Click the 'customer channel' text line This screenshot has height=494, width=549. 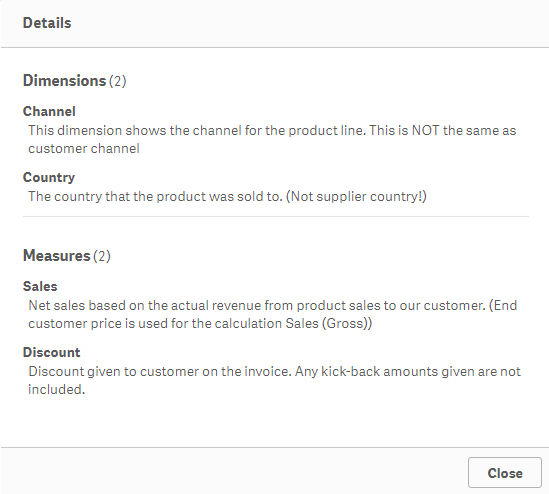pos(84,148)
